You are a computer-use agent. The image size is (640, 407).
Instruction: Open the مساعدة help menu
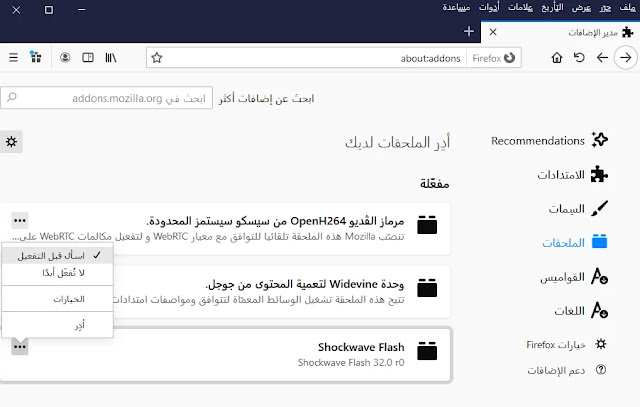click(x=456, y=7)
